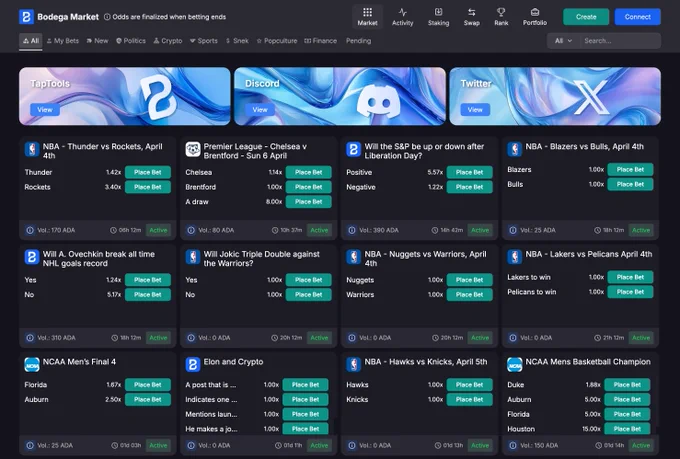Open the Swap arrows icon

tap(471, 12)
